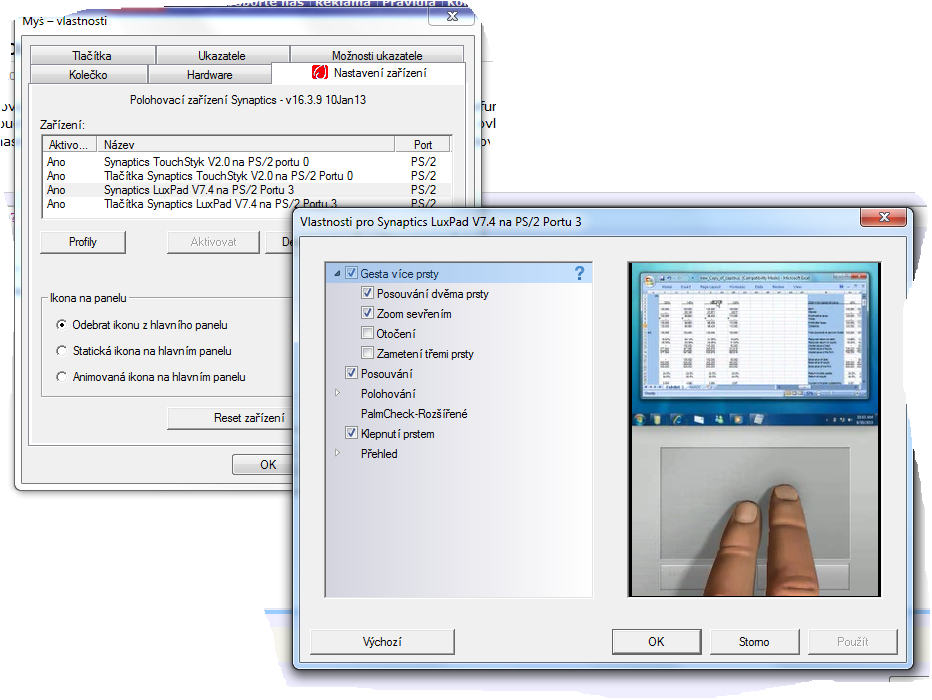Select row Tlačítka Synaptics LuxPad V7.4
Screen dimensions: 932x700
(x=248, y=204)
